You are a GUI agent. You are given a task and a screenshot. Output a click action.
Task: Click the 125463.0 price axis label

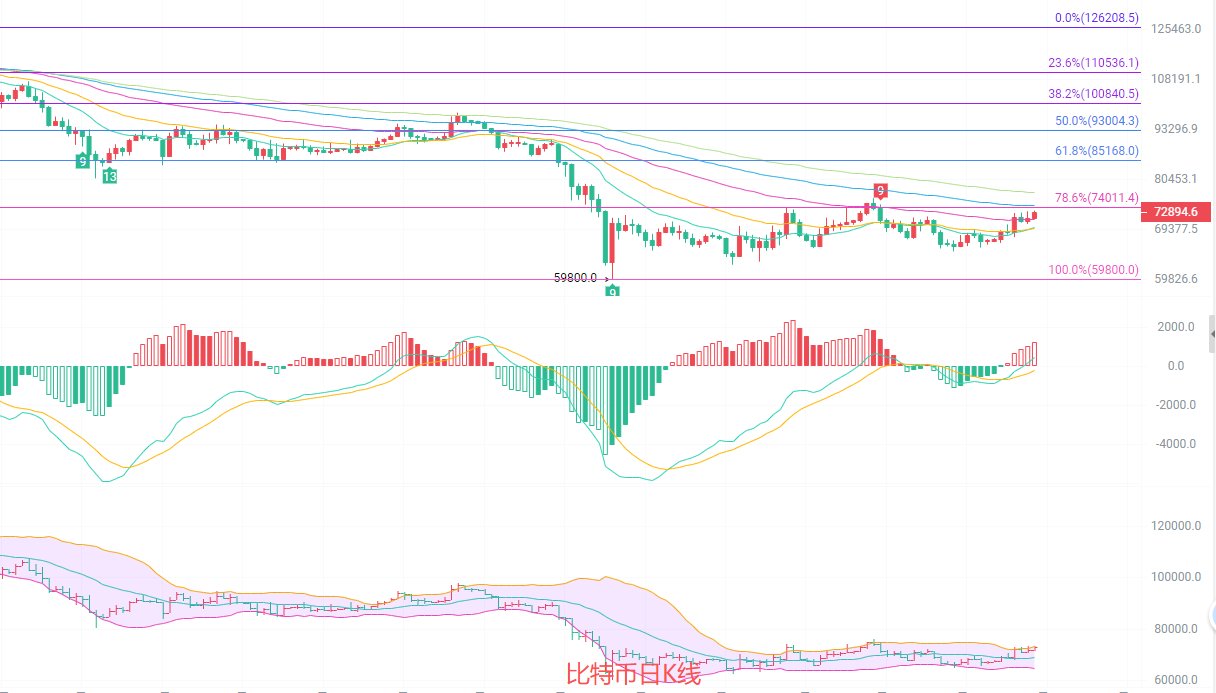[x=1176, y=29]
